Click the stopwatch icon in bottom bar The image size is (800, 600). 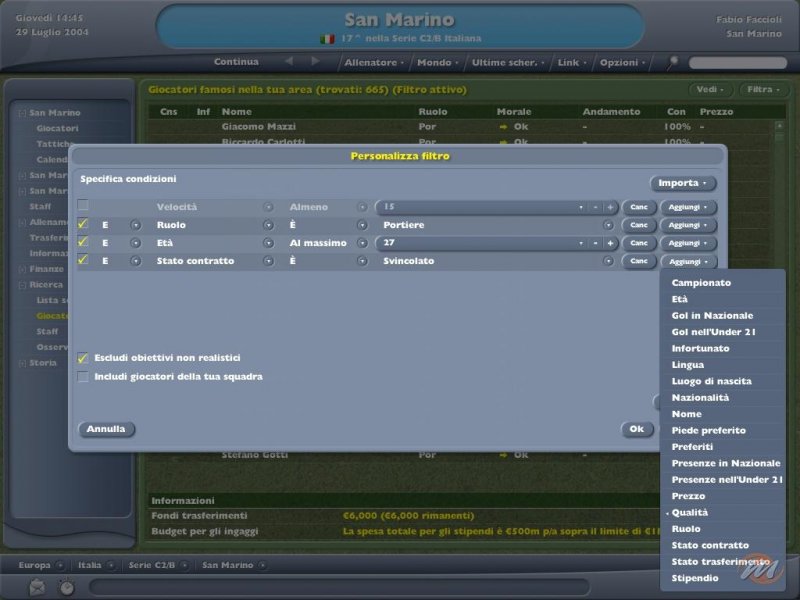click(x=66, y=586)
